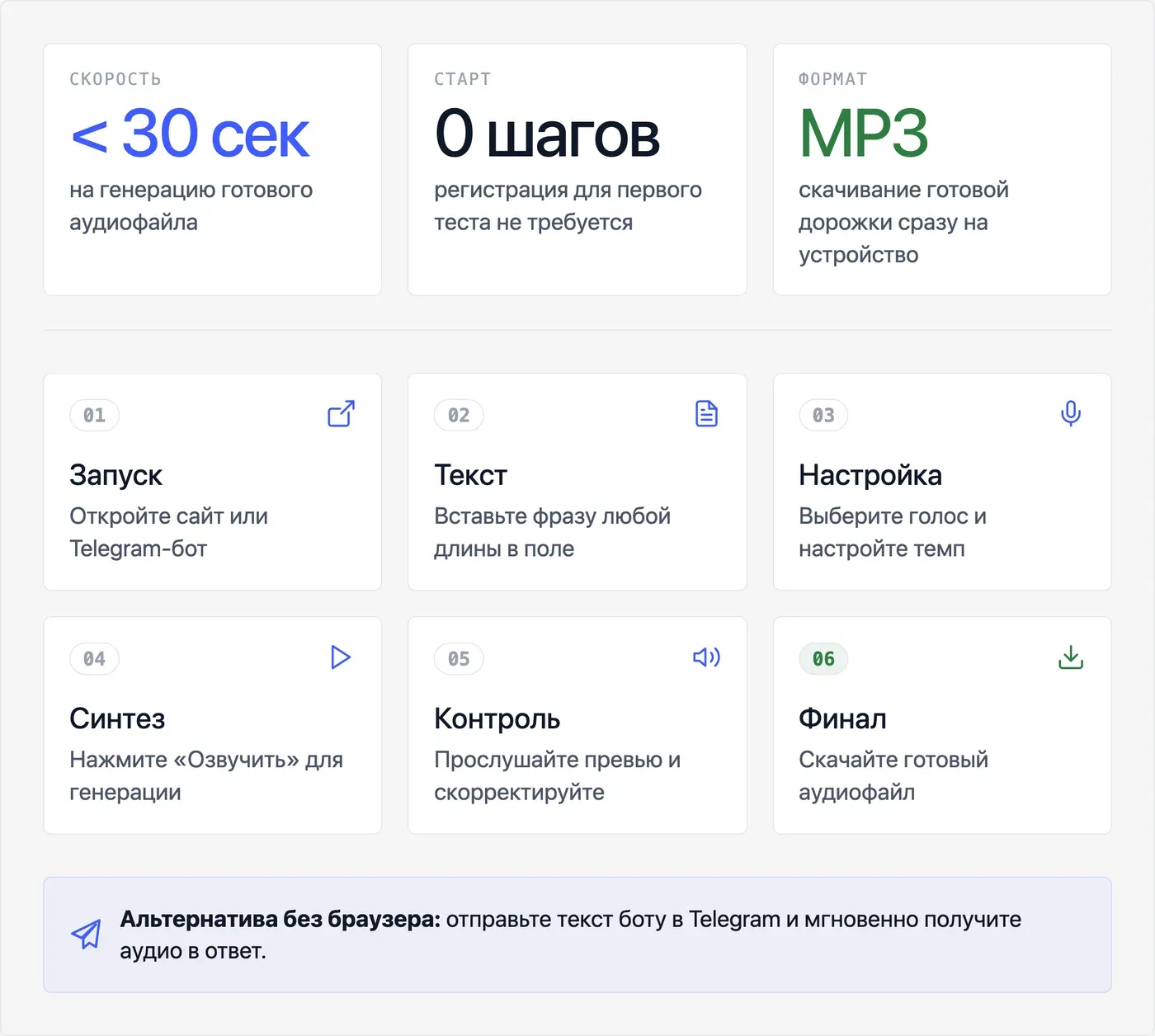Click "Скачайте готовый аудиофайл" text
Viewport: 1155px width, 1036px height.
point(893,775)
